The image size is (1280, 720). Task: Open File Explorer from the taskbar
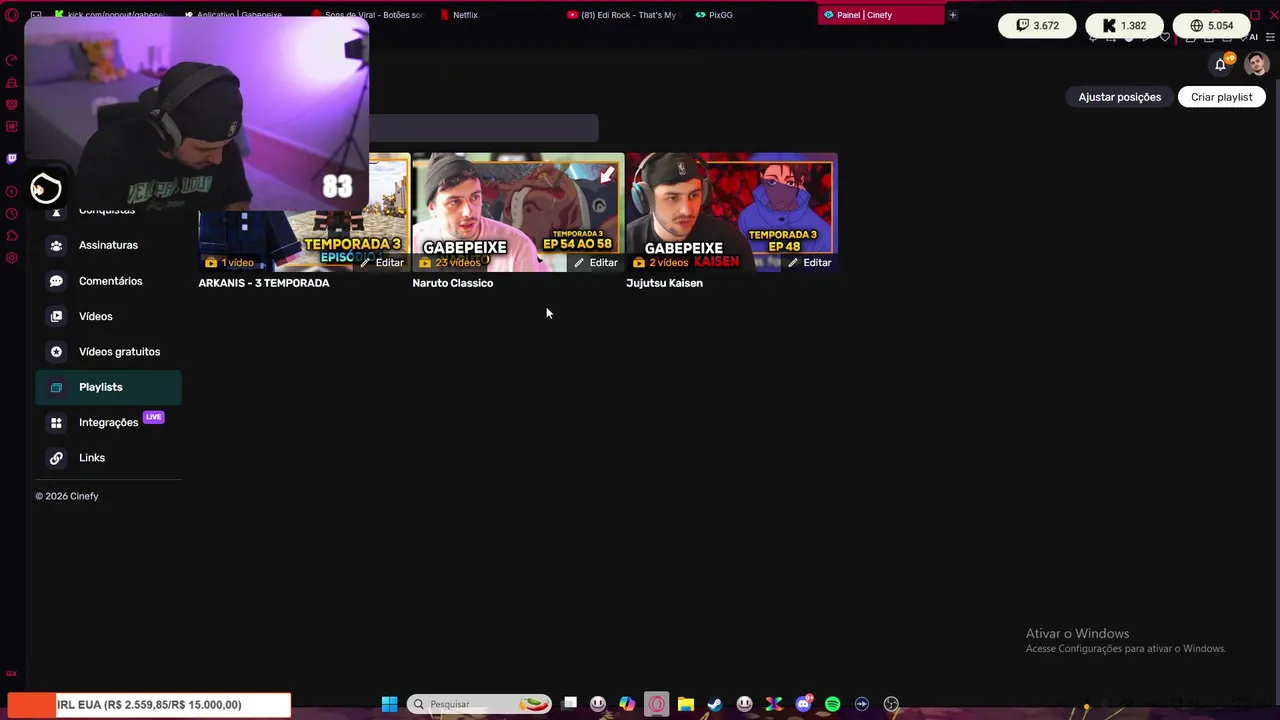(x=686, y=704)
